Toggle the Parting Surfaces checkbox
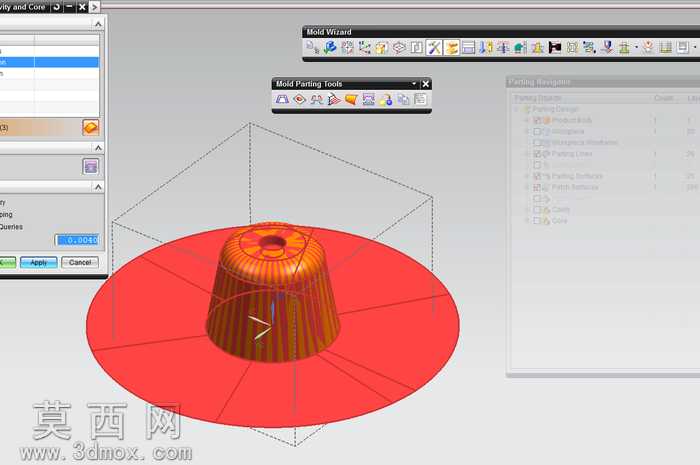The image size is (700, 465). click(x=537, y=176)
